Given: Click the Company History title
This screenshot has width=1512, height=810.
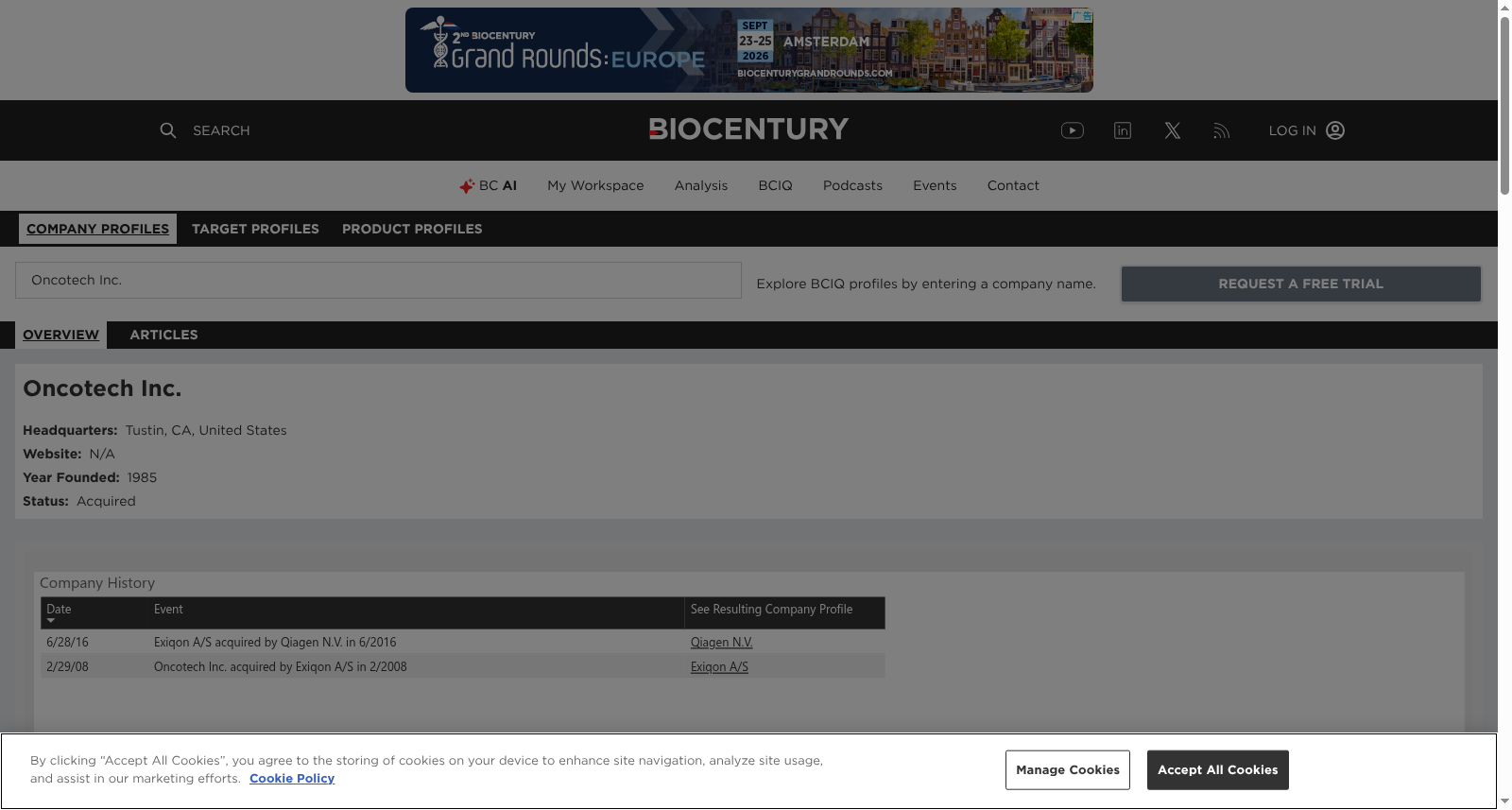Looking at the screenshot, I should pos(97,583).
